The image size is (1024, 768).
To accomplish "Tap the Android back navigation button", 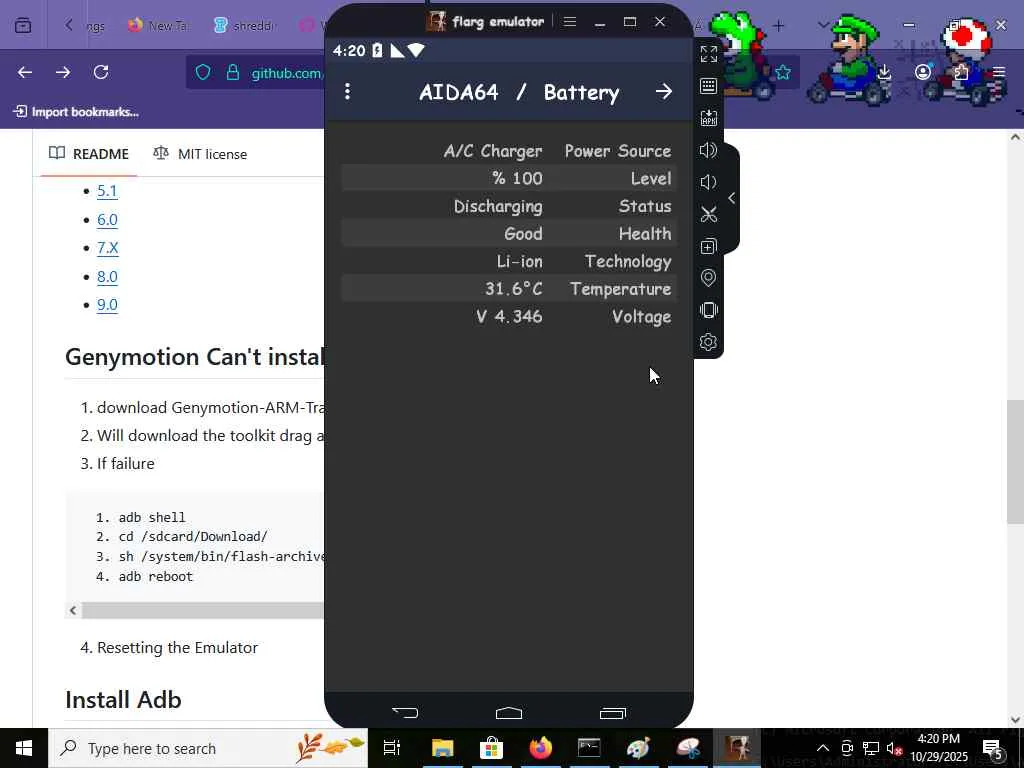I will tap(405, 712).
